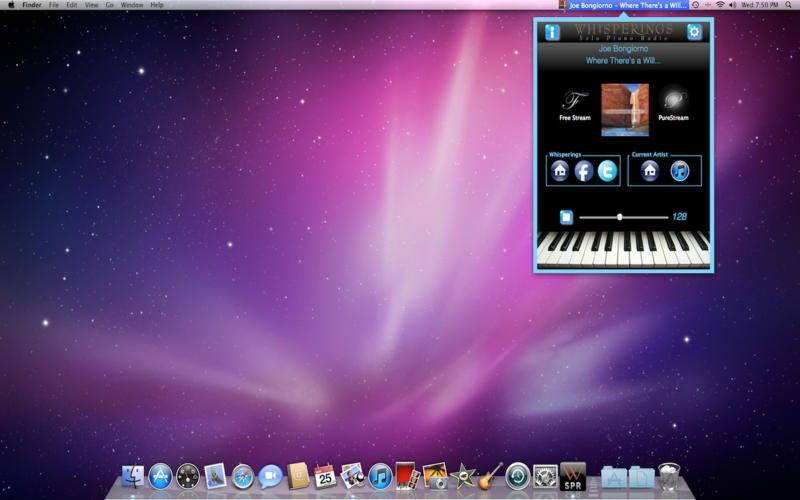The height and width of the screenshot is (500, 800).
Task: Open Dashboard from the Dock
Action: 188,477
